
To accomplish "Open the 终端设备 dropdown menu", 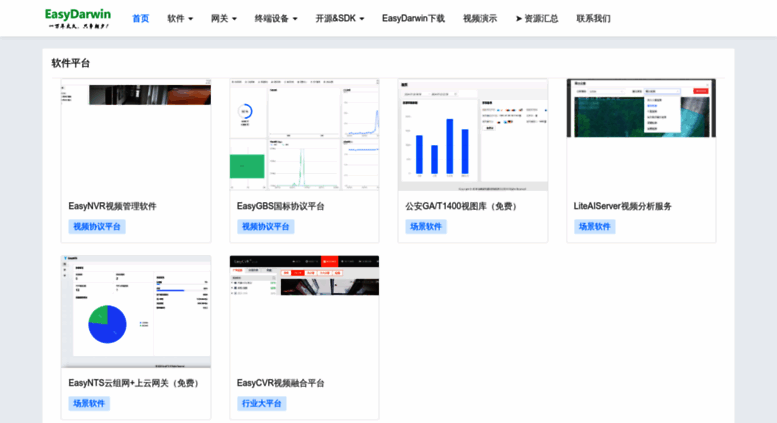I will pyautogui.click(x=276, y=18).
